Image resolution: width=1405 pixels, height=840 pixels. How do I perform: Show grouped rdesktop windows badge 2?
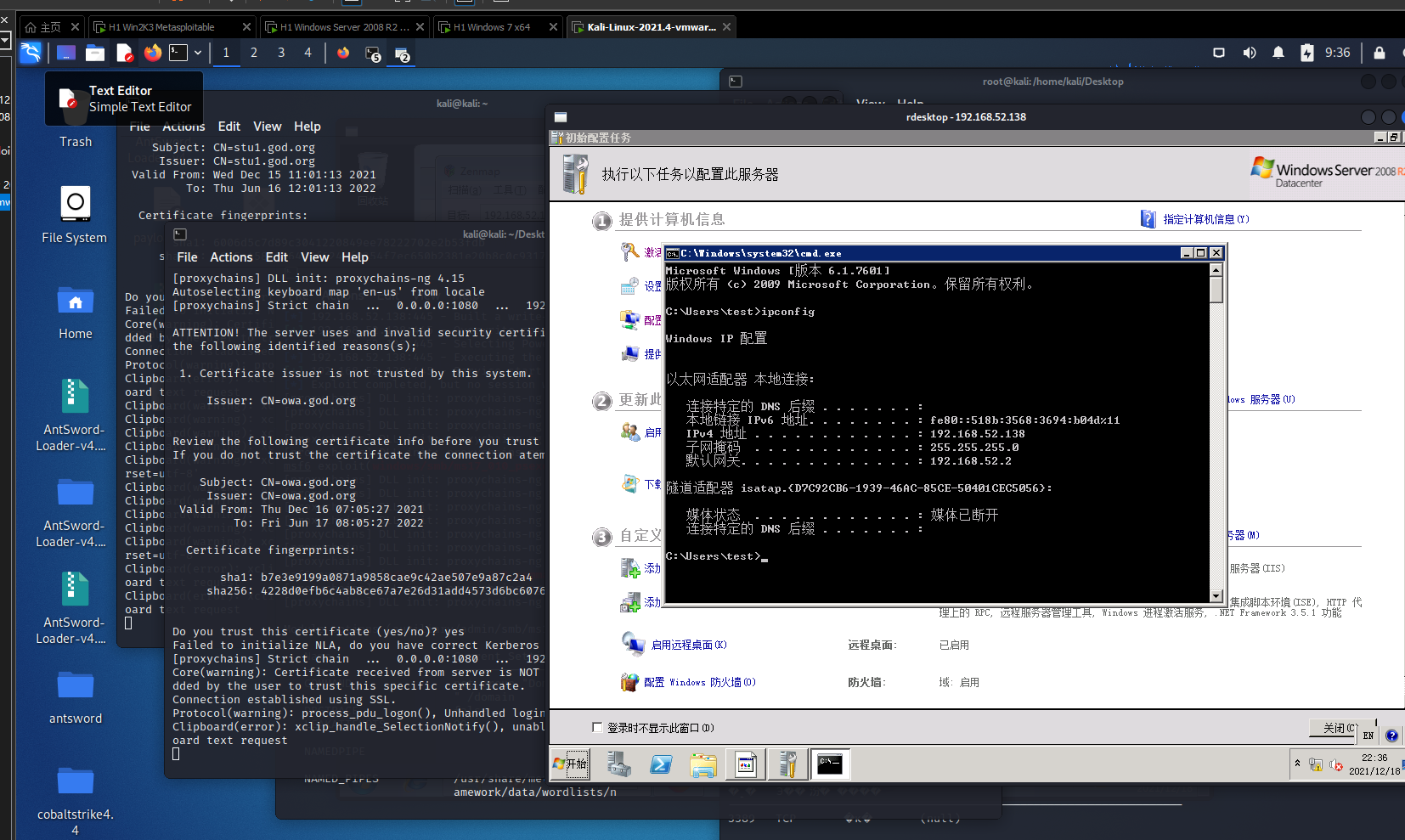pyautogui.click(x=403, y=54)
